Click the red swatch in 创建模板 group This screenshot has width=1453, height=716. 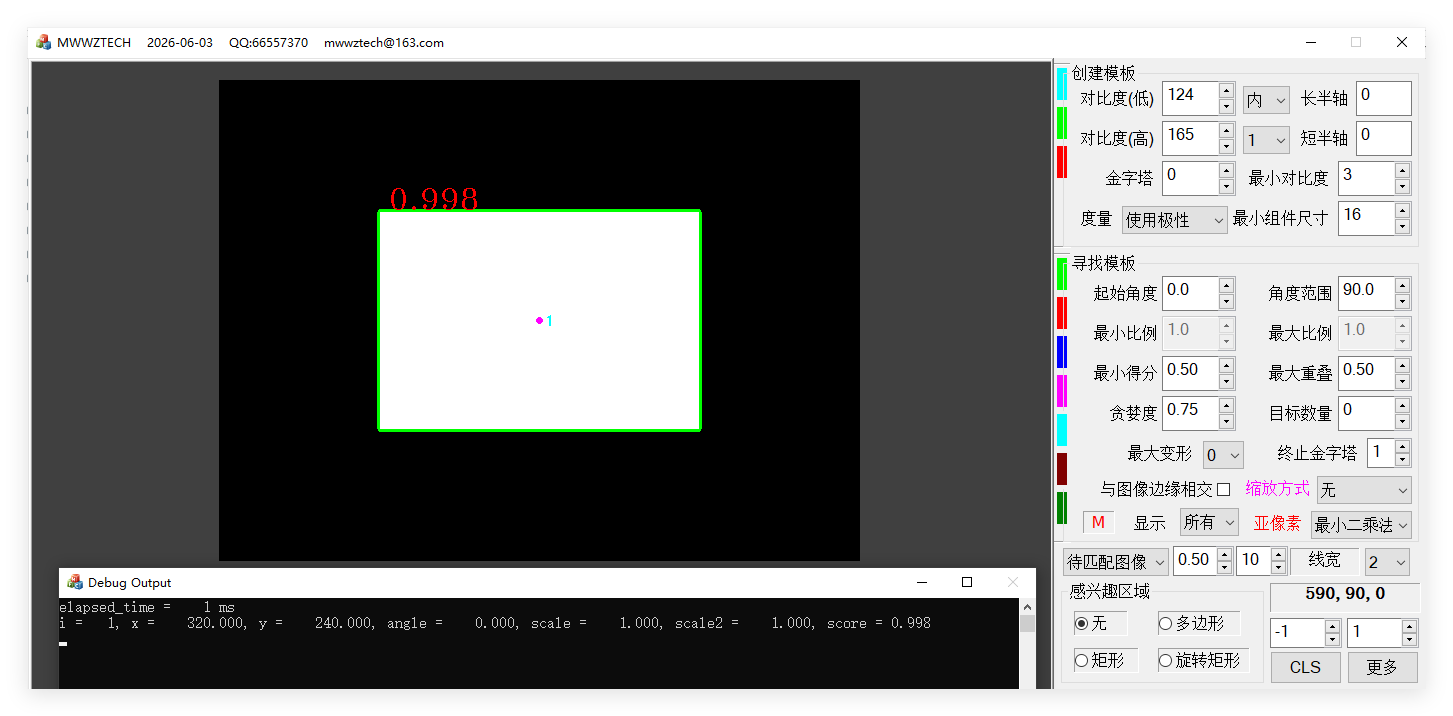(1062, 161)
